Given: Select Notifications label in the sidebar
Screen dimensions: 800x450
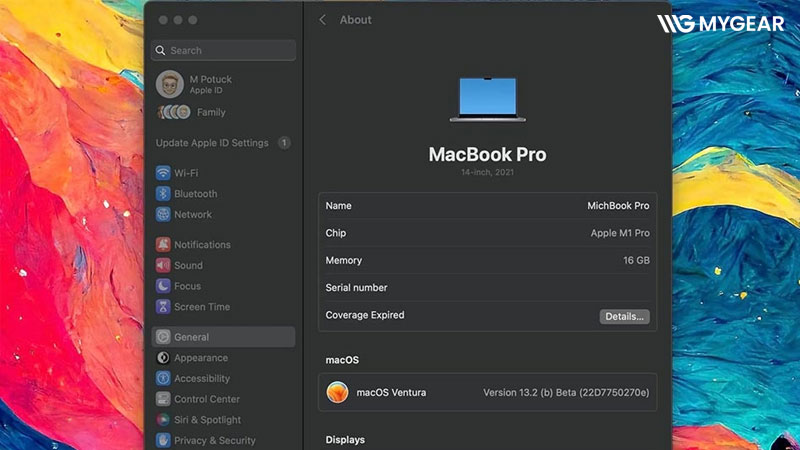Looking at the screenshot, I should (x=203, y=244).
